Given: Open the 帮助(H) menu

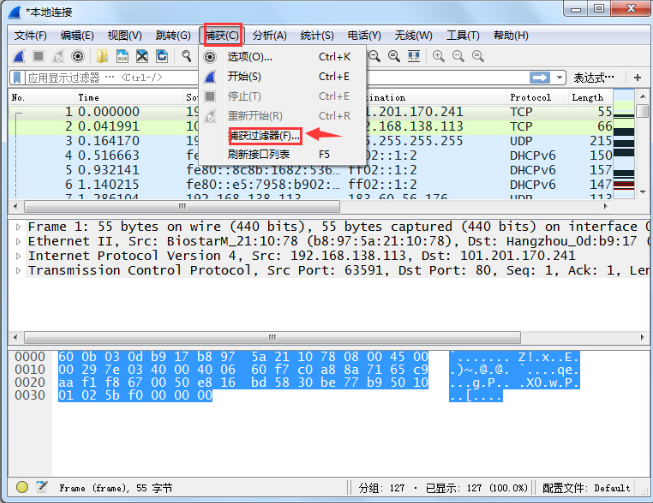Looking at the screenshot, I should 511,35.
